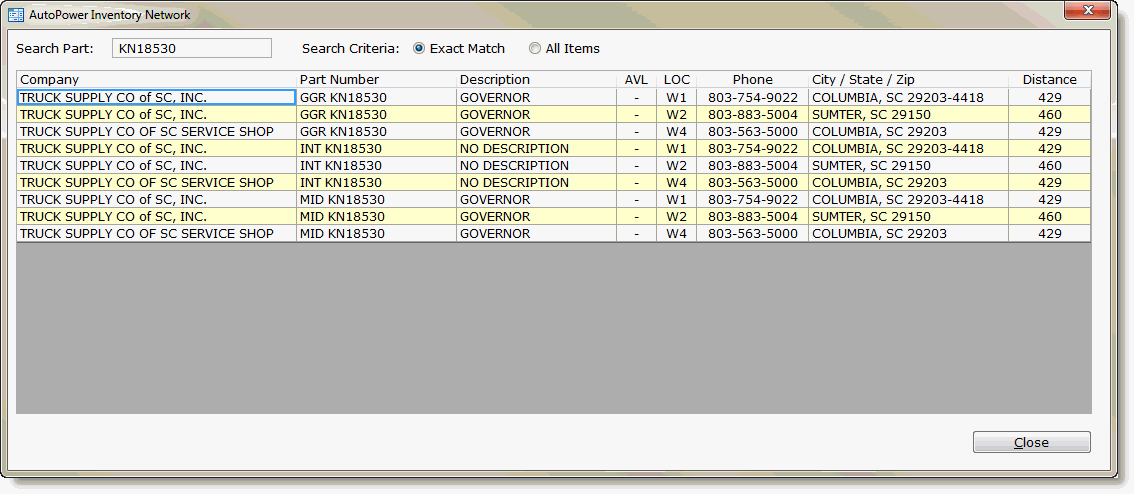This screenshot has width=1134, height=494.
Task: Click the AVL column header
Action: tap(636, 80)
